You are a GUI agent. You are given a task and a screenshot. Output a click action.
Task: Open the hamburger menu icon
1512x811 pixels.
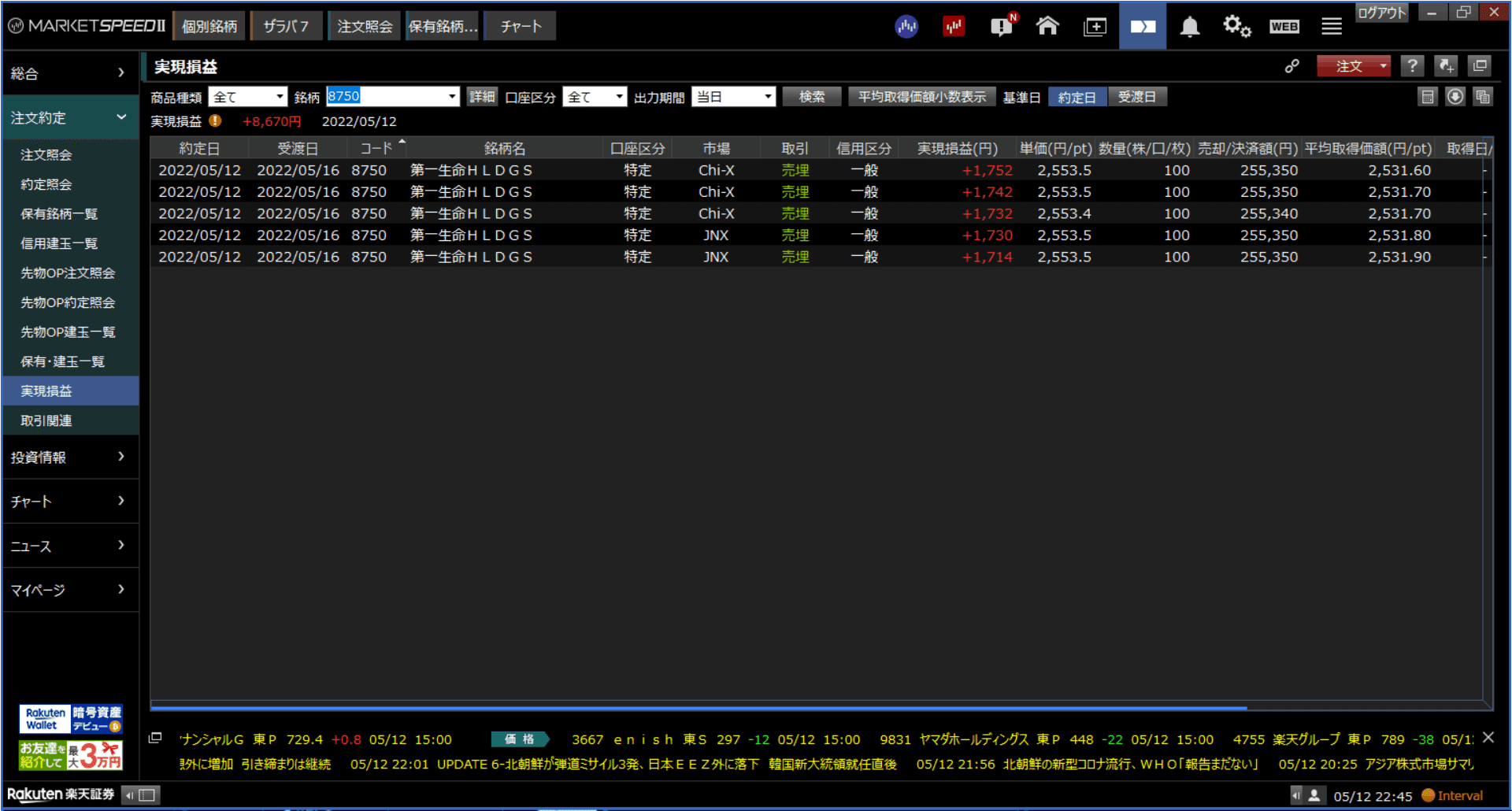1332,27
